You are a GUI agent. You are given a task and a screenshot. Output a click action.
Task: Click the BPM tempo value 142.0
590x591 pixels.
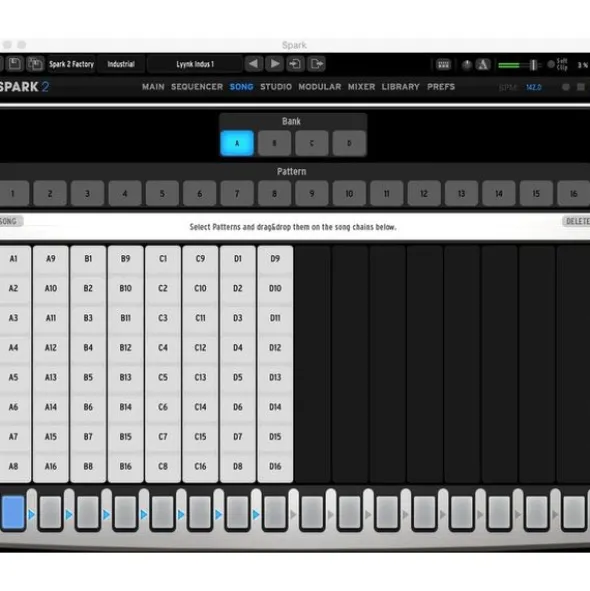[534, 87]
